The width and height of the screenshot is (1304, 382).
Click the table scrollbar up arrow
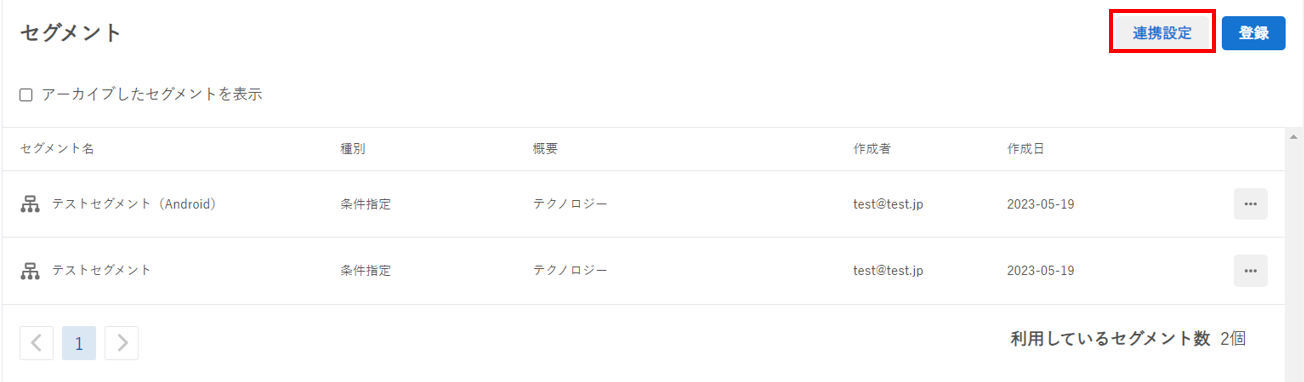[1294, 136]
